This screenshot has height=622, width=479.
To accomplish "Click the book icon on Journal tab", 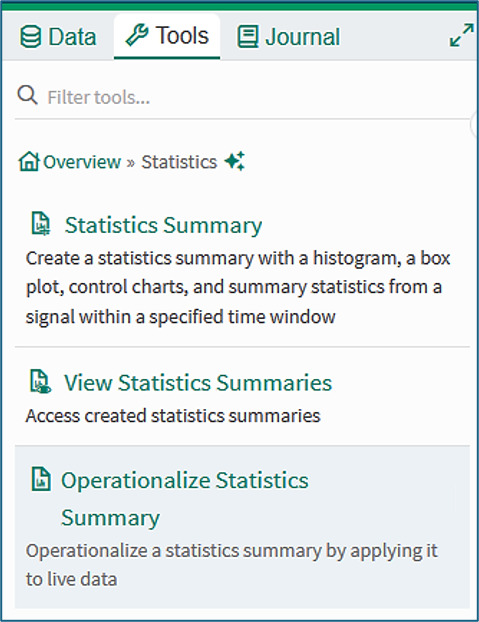I will pyautogui.click(x=248, y=37).
